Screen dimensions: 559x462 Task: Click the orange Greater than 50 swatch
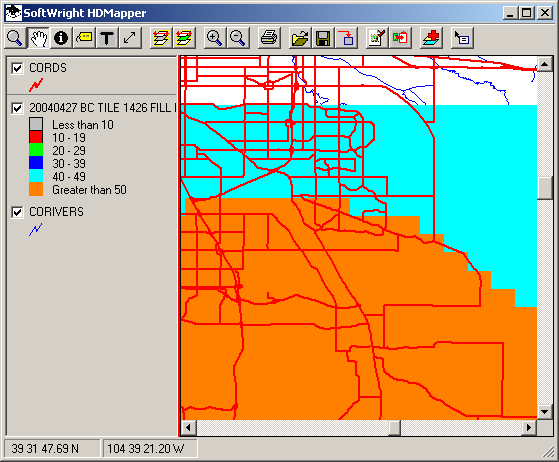pos(36,189)
